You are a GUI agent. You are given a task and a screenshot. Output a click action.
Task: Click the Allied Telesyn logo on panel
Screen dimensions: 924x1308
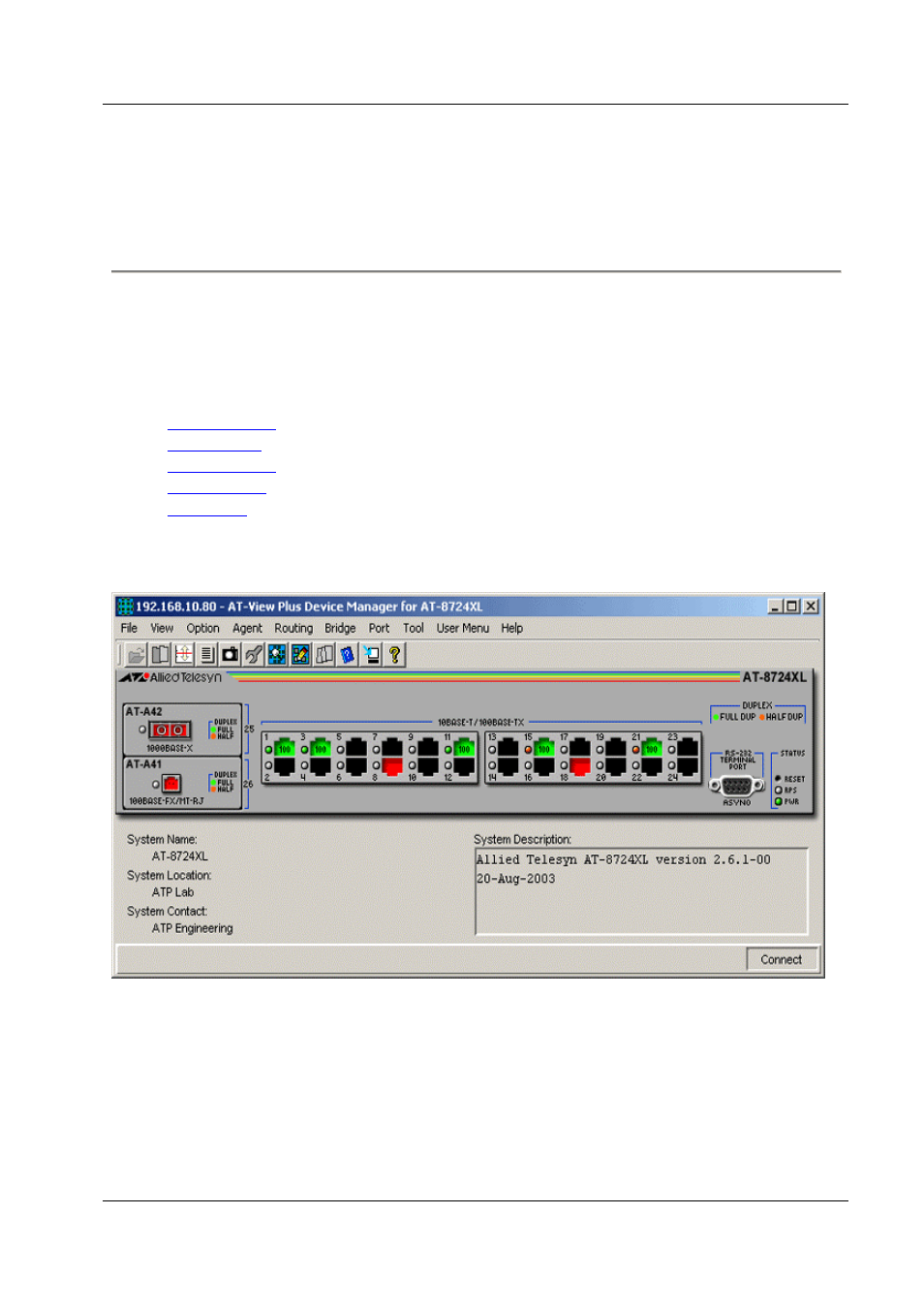point(171,677)
